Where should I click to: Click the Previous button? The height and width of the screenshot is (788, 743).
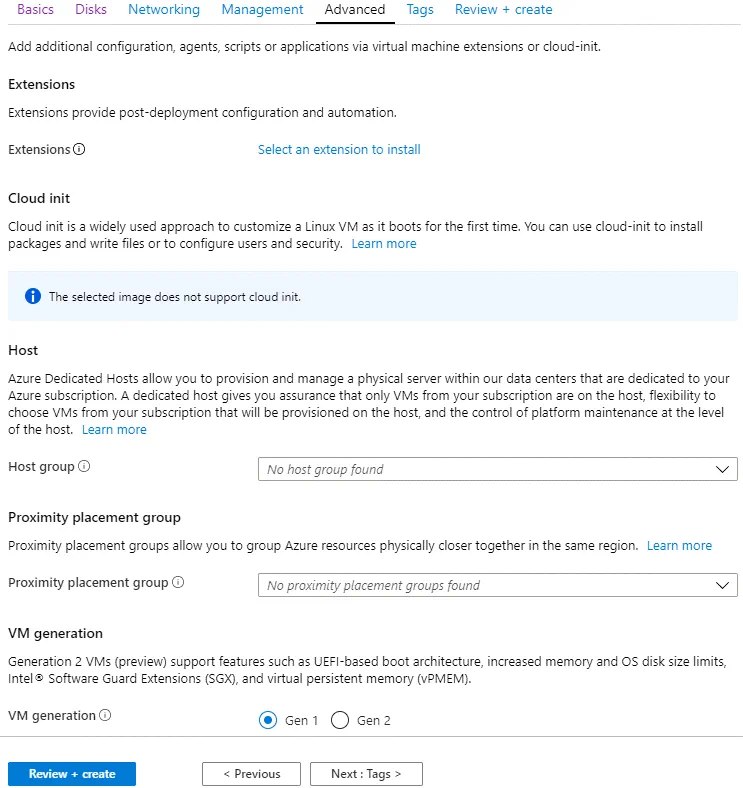(x=251, y=774)
